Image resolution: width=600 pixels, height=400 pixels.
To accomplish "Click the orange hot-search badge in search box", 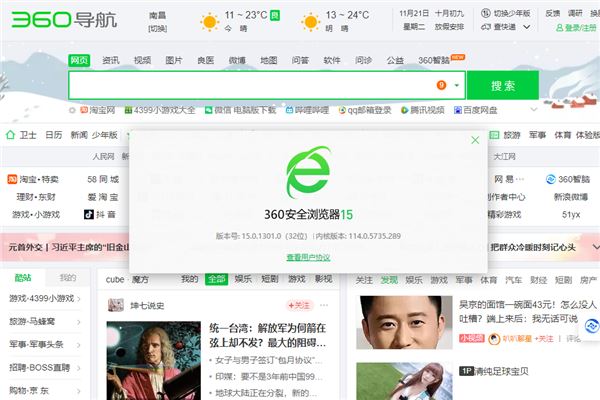I will (x=441, y=85).
